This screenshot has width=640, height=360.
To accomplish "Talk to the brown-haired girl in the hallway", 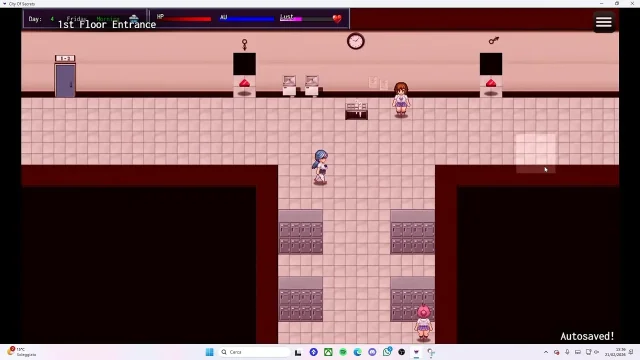I will point(401,100).
